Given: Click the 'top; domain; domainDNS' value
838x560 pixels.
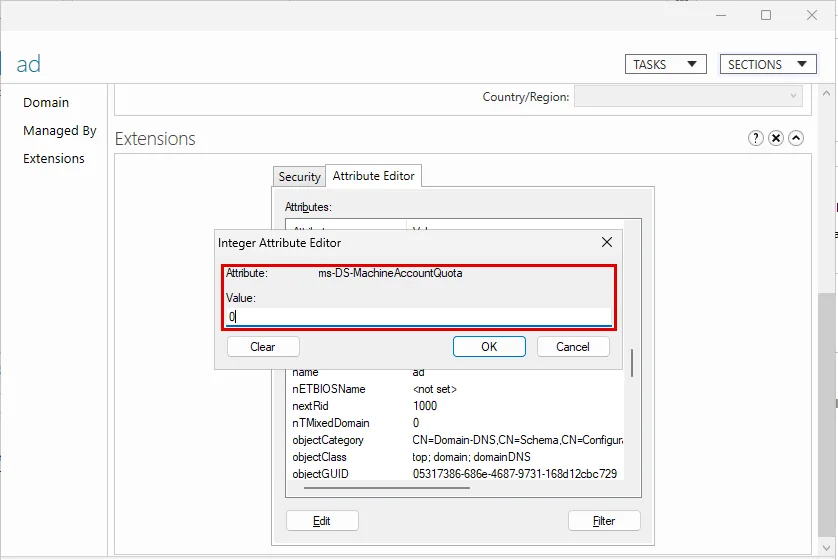Looking at the screenshot, I should (471, 457).
